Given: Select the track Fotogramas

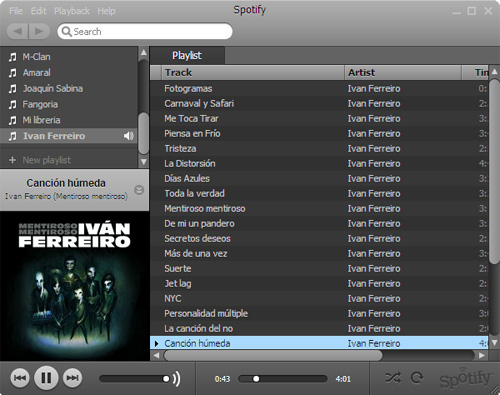Looking at the screenshot, I should pyautogui.click(x=319, y=89).
